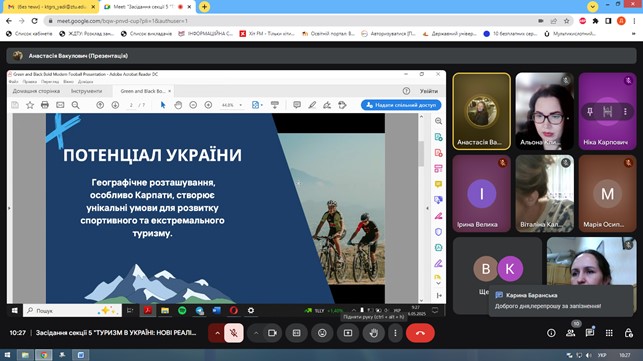This screenshot has height=361, width=643.
Task: Select the Марія Осип... participant tile
Action: click(x=607, y=193)
